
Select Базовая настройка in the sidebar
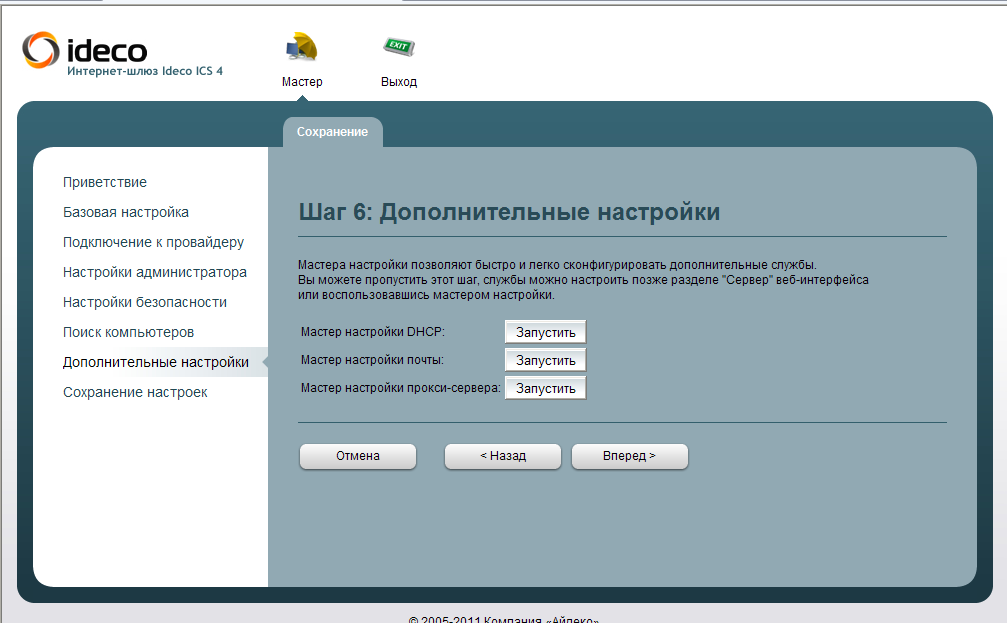[126, 212]
